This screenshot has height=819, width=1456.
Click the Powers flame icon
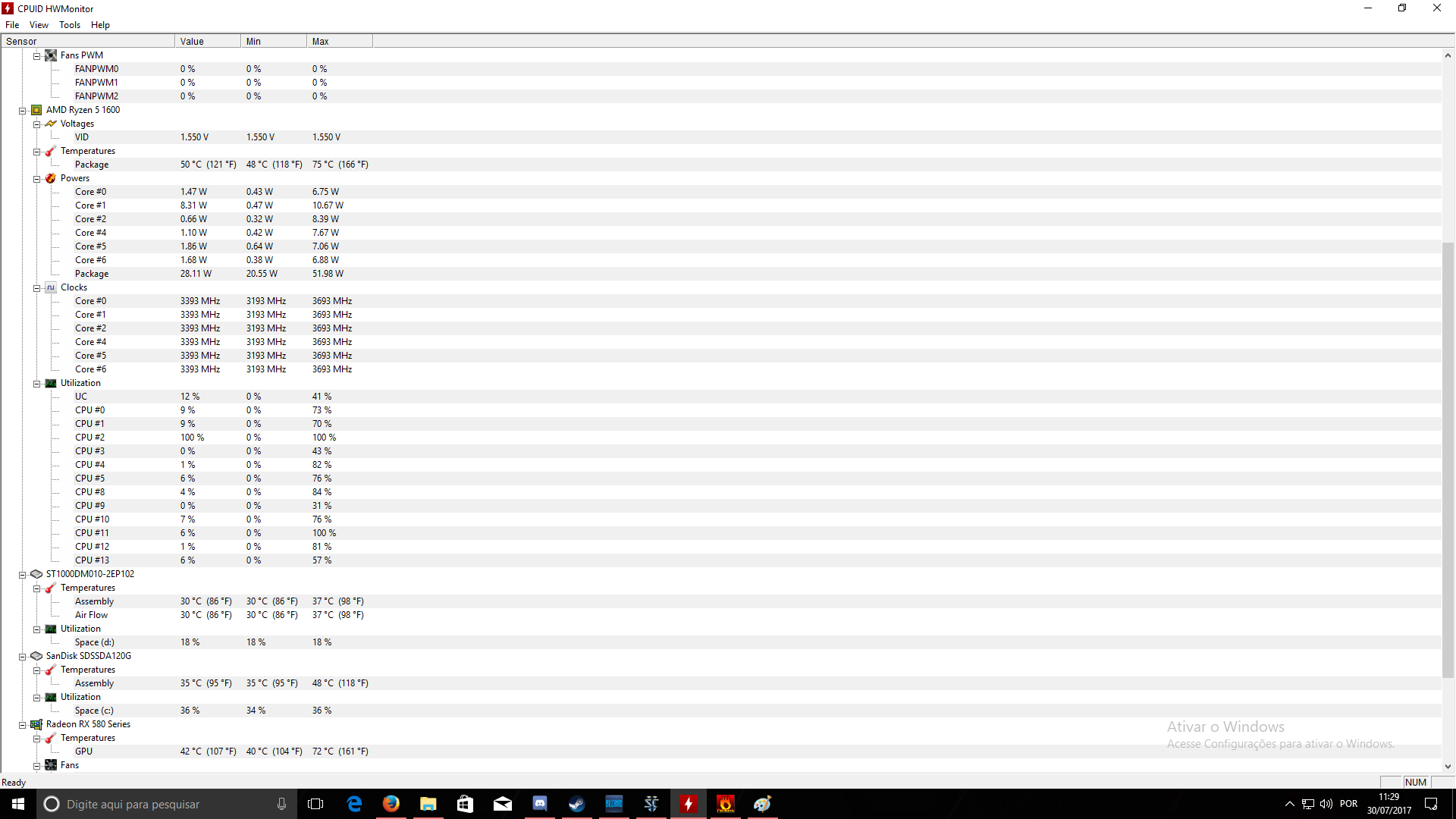pos(51,178)
